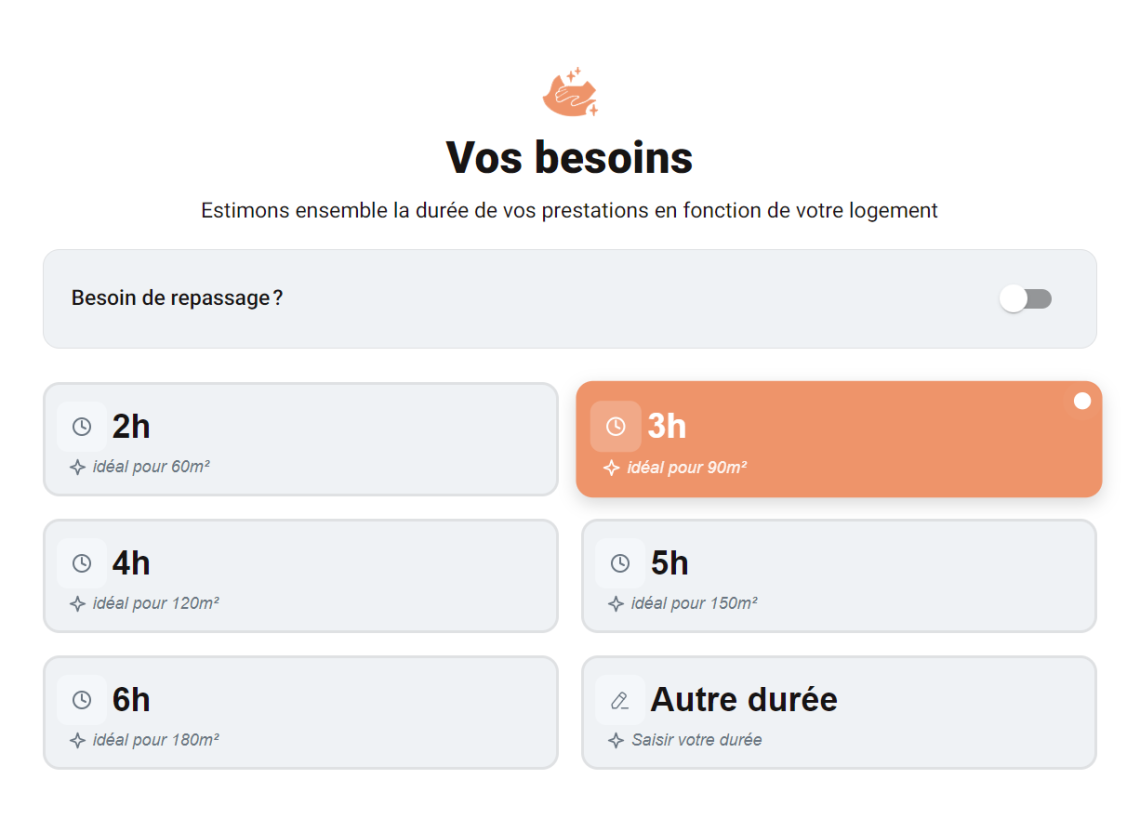The image size is (1140, 832).
Task: Click the Besoin de repassage label
Action: pos(177,298)
